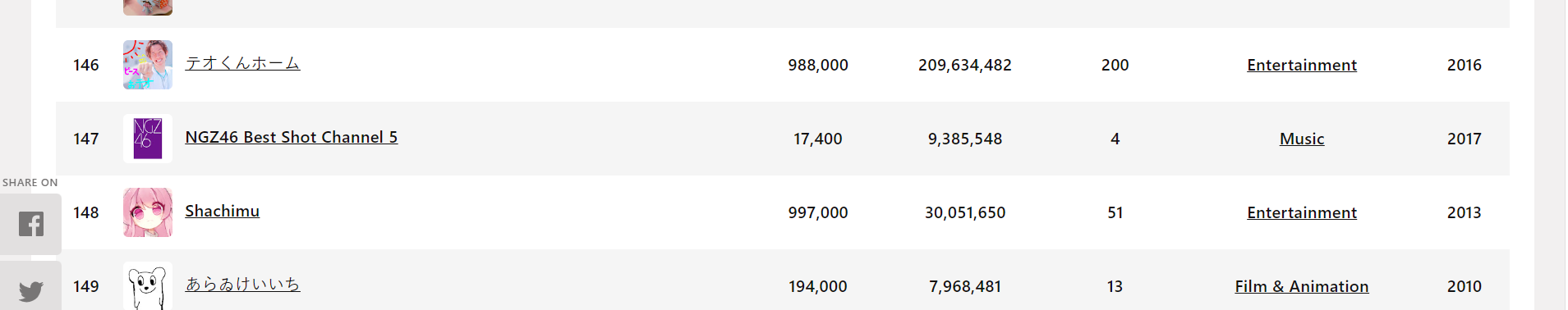
Task: Click Shachimu pink anime avatar
Action: (148, 212)
